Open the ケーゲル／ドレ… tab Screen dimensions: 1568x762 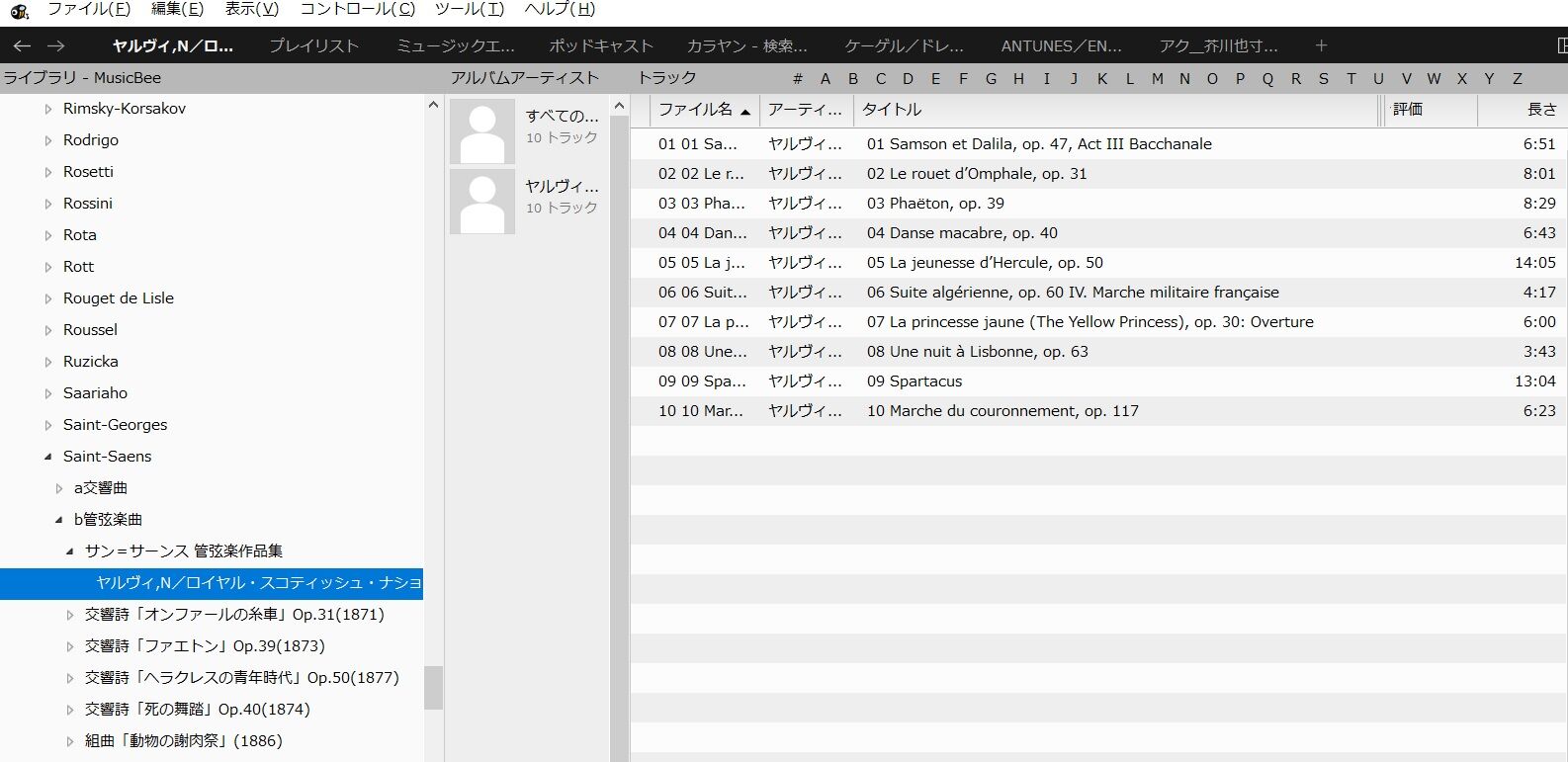(x=904, y=45)
